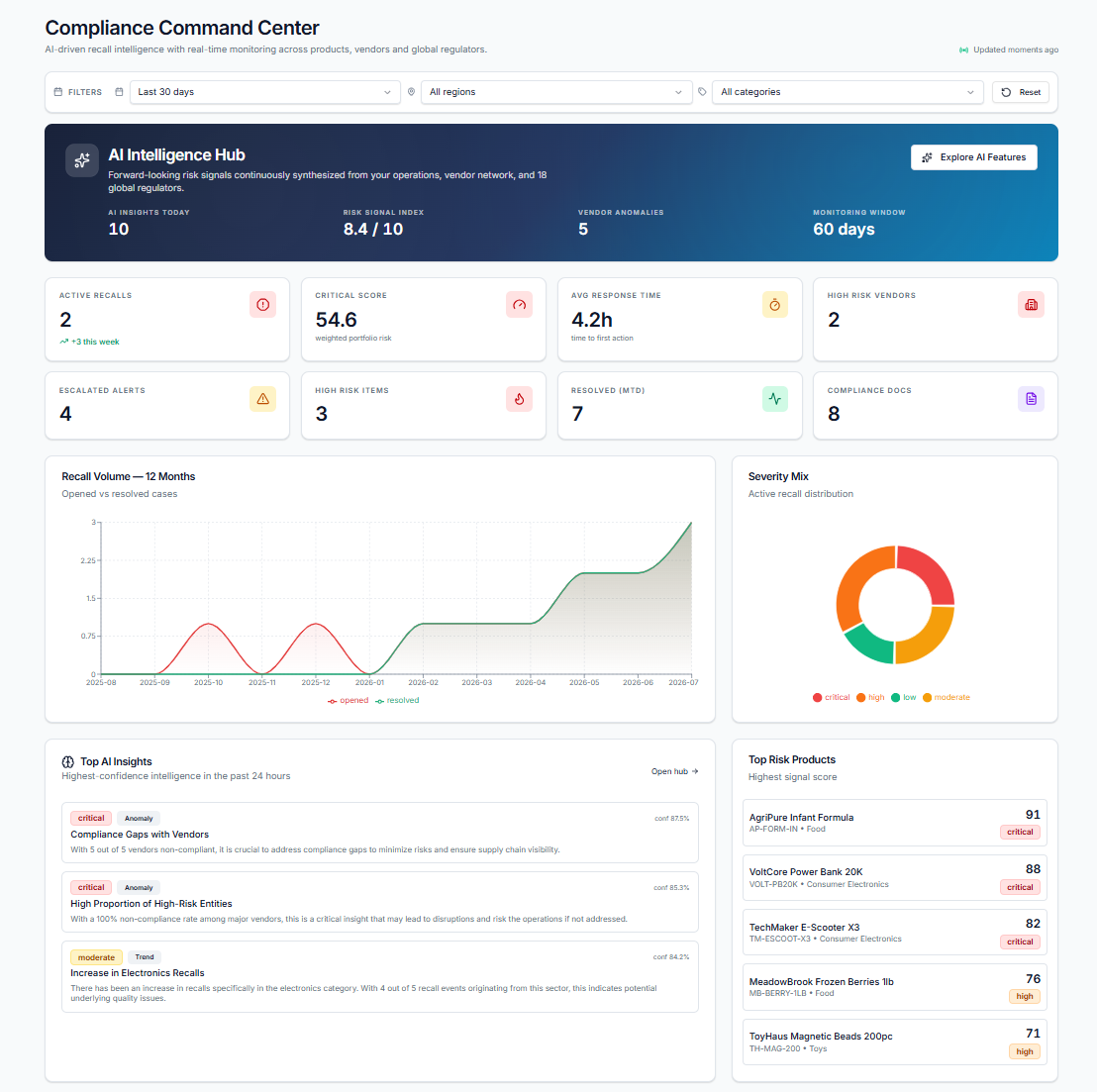Image resolution: width=1097 pixels, height=1092 pixels.
Task: Open the Compliance Gaps with Vendors insight
Action: 380,833
